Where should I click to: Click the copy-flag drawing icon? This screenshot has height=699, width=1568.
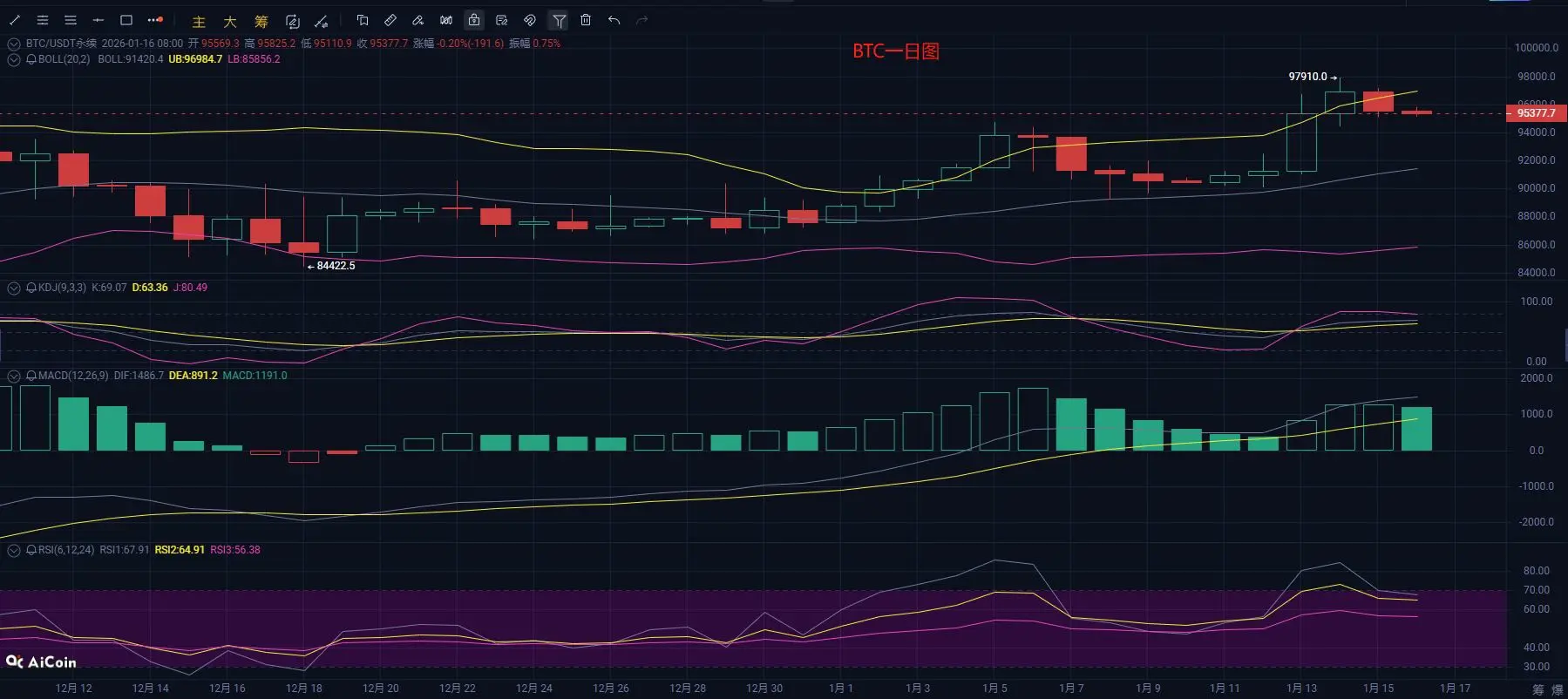(x=363, y=20)
